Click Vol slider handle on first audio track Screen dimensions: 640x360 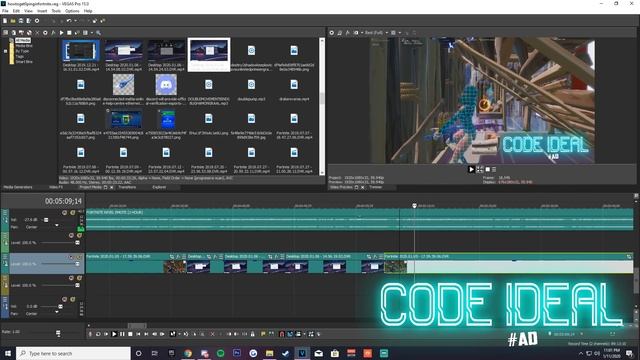click(x=46, y=220)
